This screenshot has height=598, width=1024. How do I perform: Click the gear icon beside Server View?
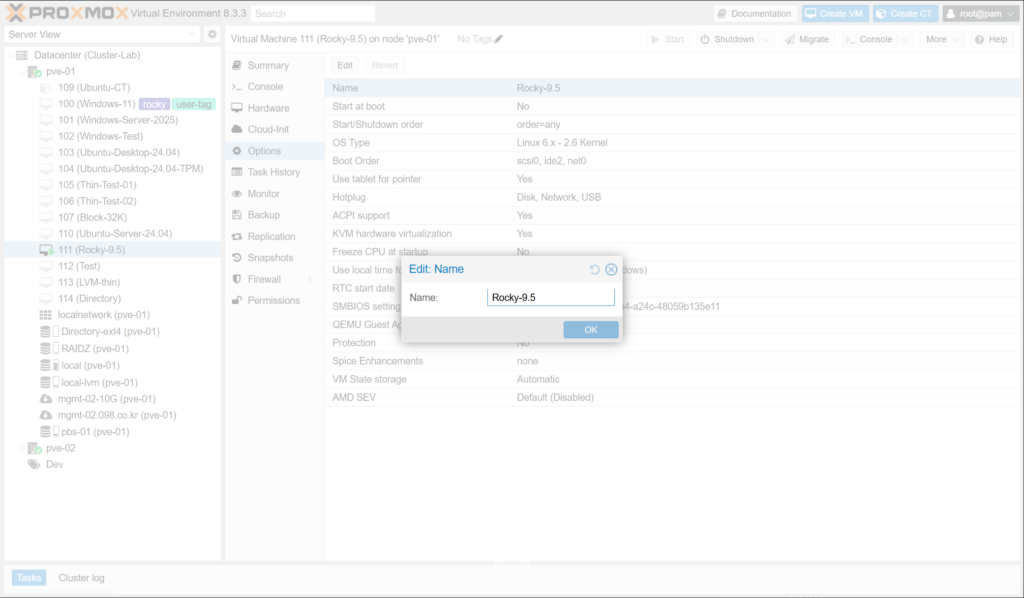tap(212, 34)
